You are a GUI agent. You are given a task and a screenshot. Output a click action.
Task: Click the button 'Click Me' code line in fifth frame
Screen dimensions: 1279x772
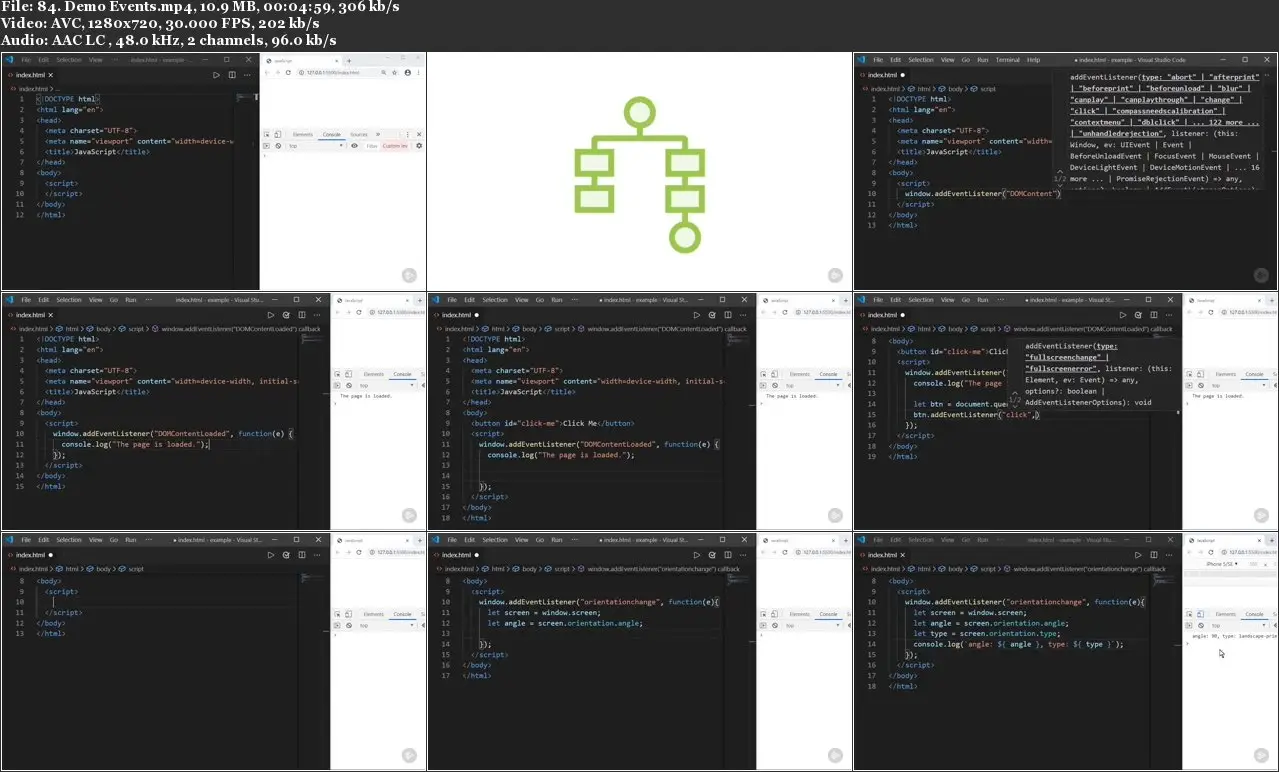click(553, 423)
